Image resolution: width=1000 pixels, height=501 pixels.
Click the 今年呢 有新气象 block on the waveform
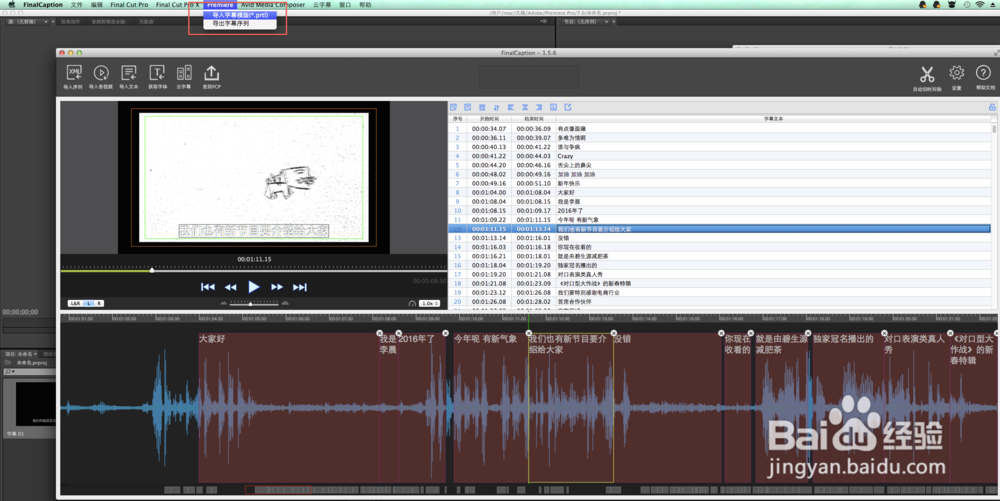[x=490, y=408]
